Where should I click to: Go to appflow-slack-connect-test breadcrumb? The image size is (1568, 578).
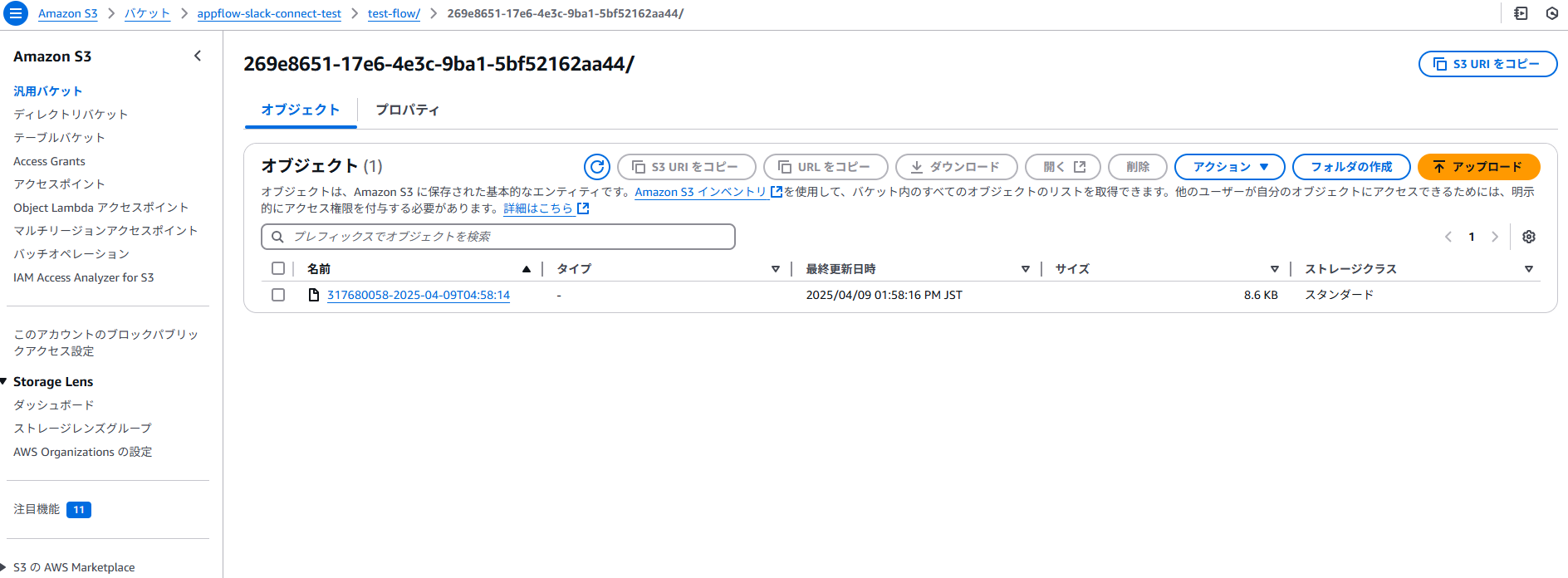(269, 13)
